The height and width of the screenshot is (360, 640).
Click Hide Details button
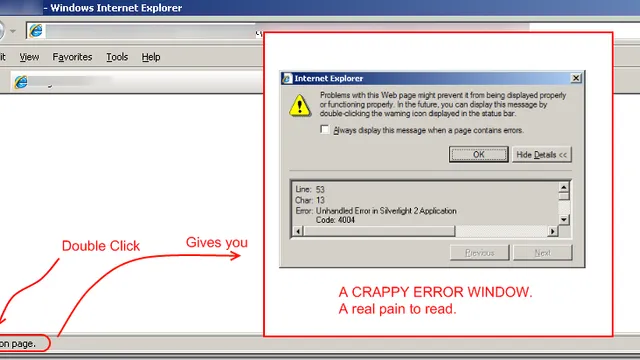[542, 155]
